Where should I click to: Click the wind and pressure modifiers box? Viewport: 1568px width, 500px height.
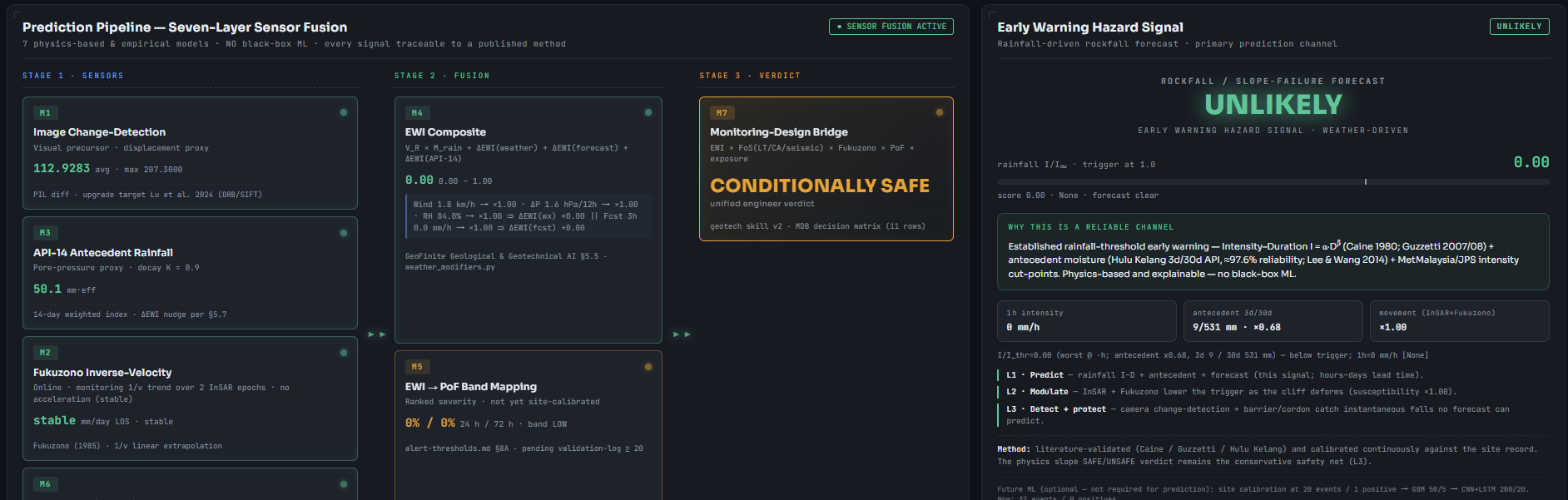pos(528,216)
